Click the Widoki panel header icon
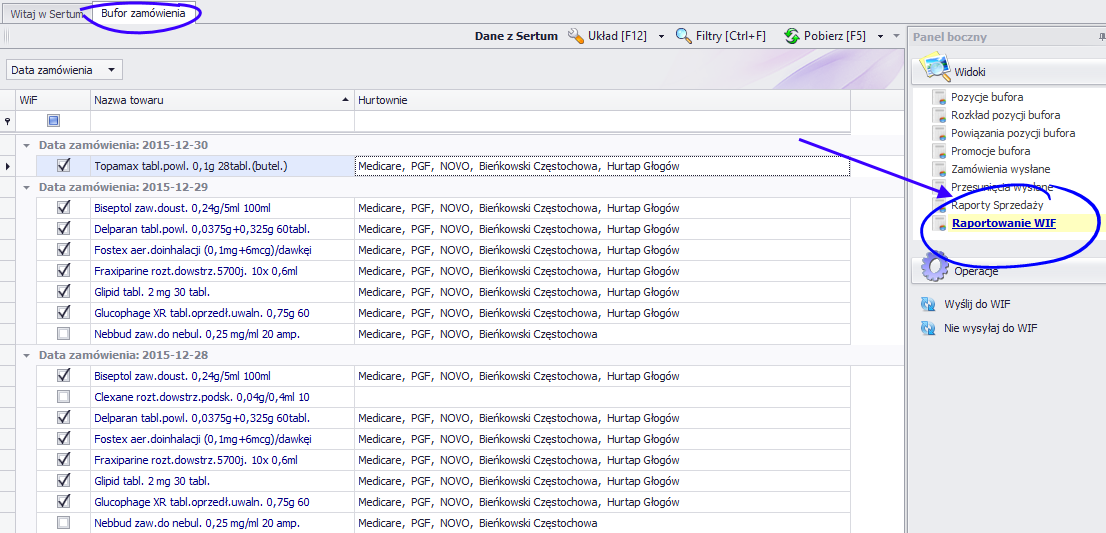The height and width of the screenshot is (533, 1106). click(935, 69)
